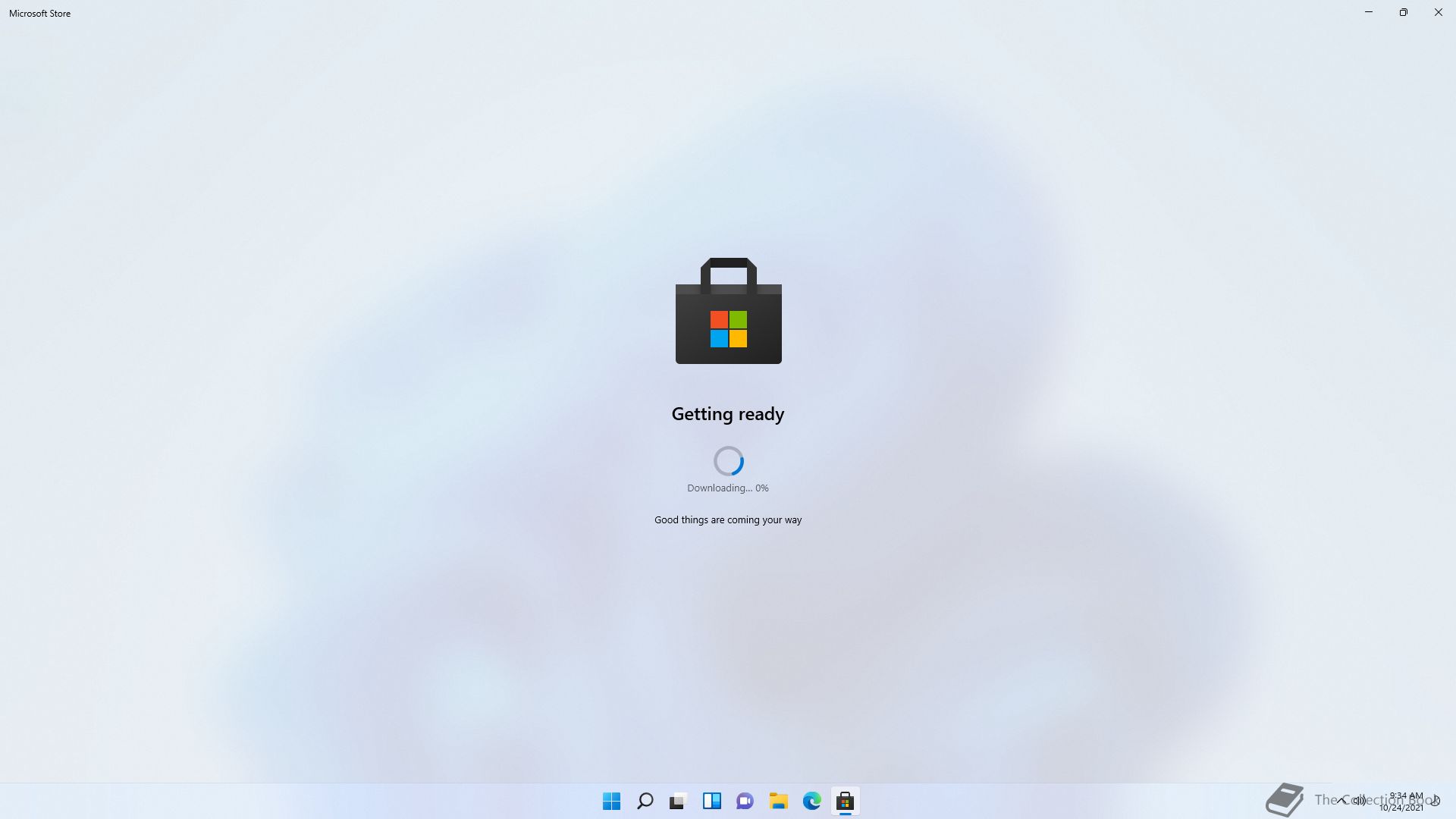Image resolution: width=1456 pixels, height=819 pixels.
Task: Restore down the Microsoft Store window
Action: (1404, 12)
